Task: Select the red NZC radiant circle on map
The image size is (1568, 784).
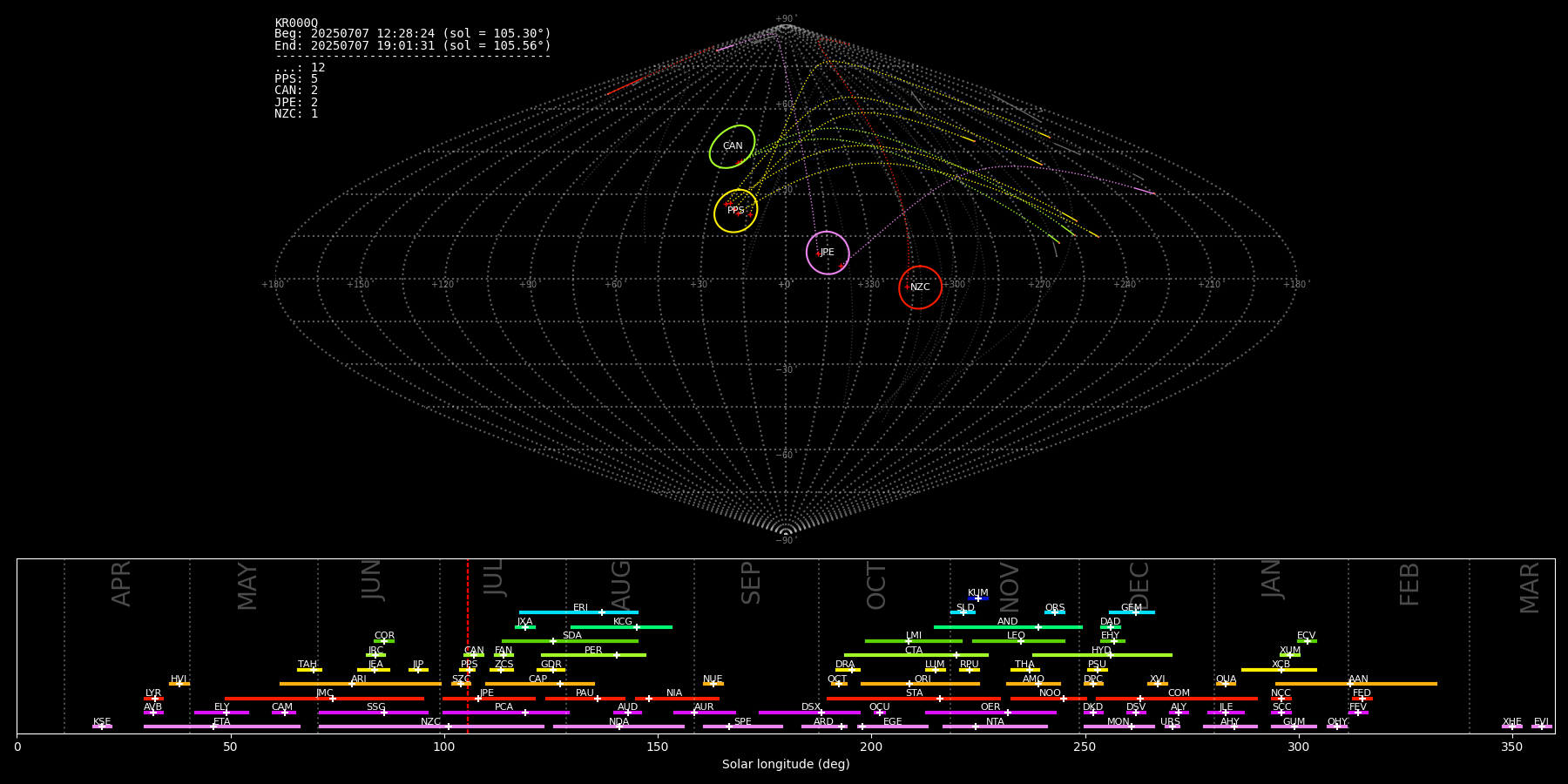Action: click(921, 287)
